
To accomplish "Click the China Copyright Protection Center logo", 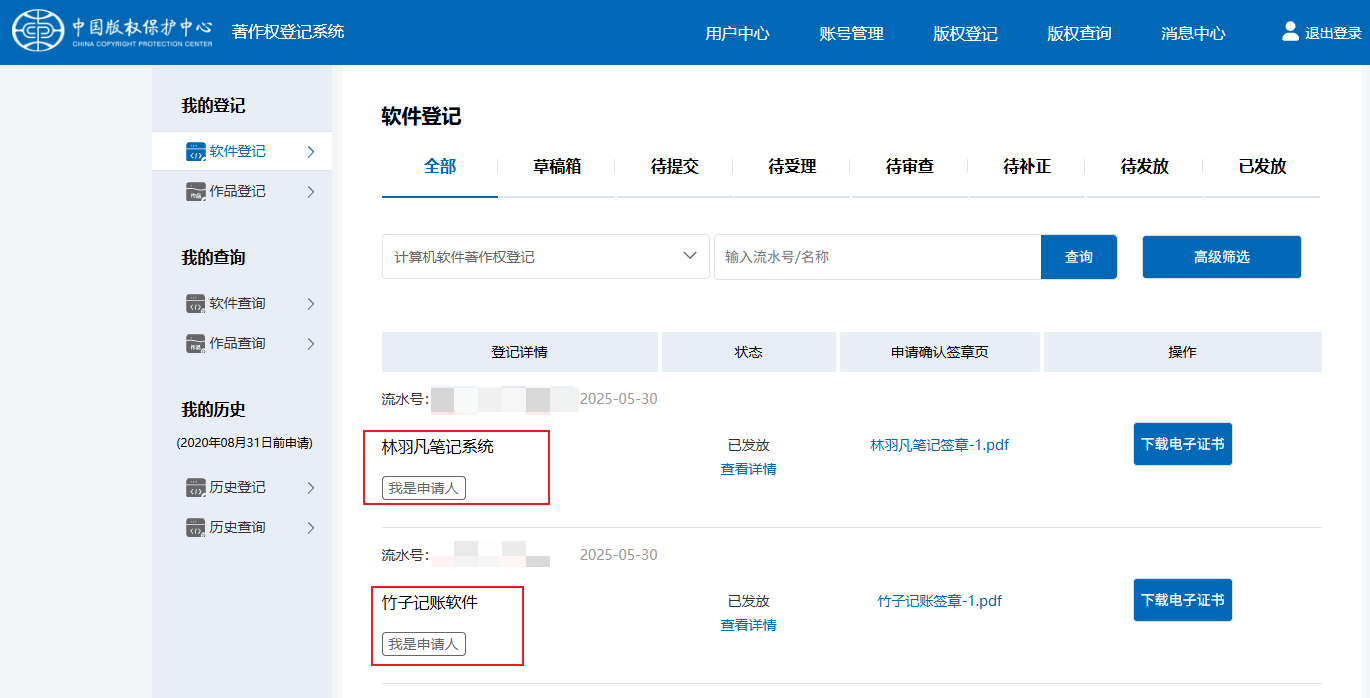I will pyautogui.click(x=113, y=31).
